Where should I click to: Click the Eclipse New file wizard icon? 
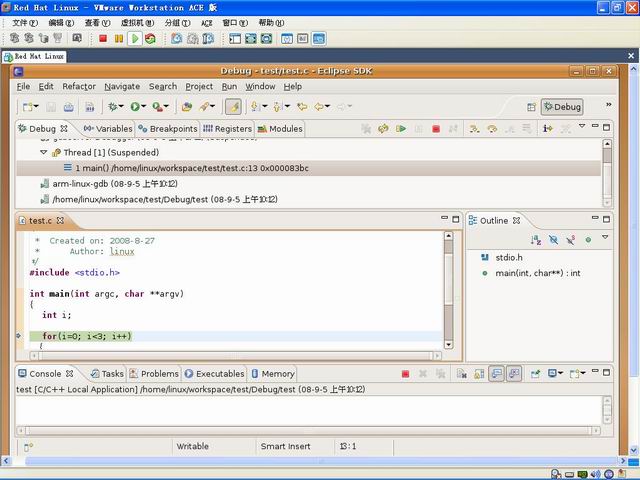27,107
